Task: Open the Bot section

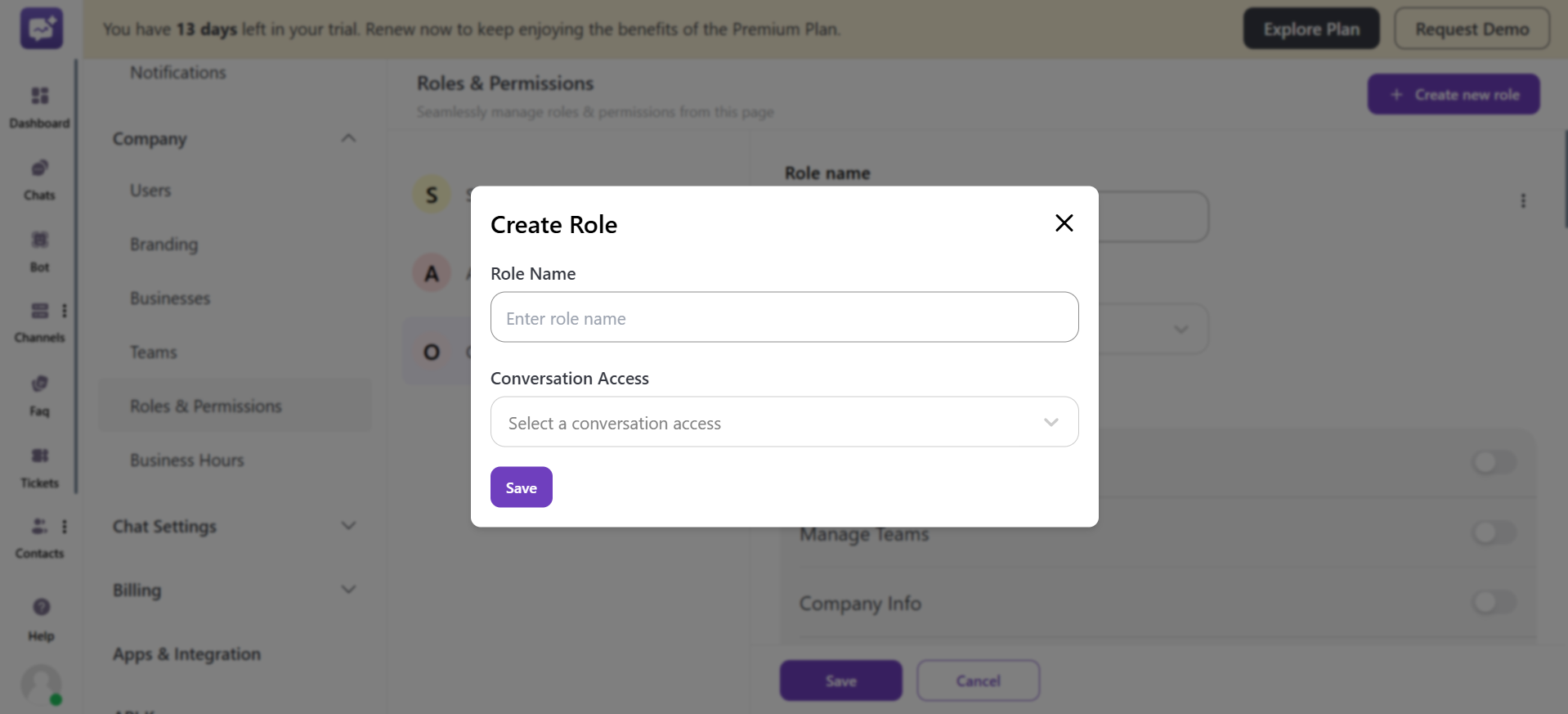Action: [39, 248]
